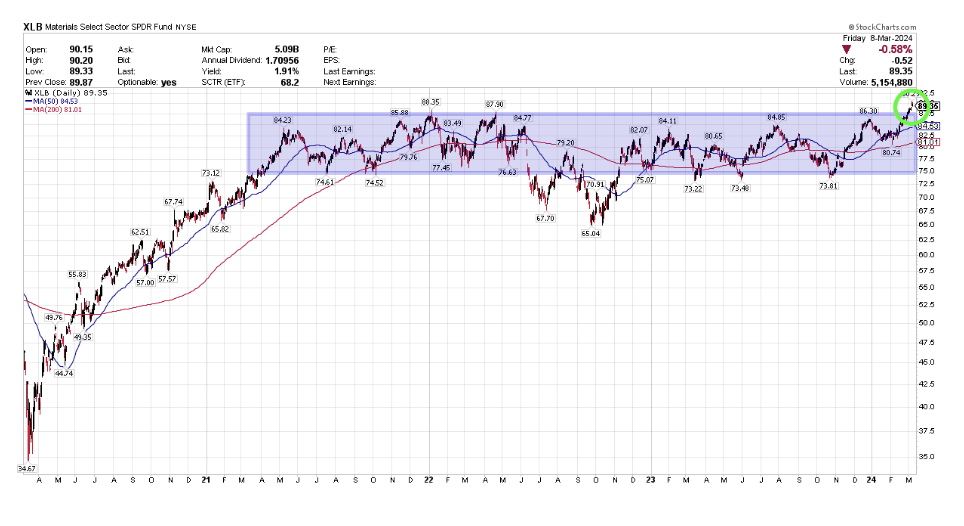Click the 87.90 peak price label
This screenshot has height=526, width=964.
(x=495, y=104)
